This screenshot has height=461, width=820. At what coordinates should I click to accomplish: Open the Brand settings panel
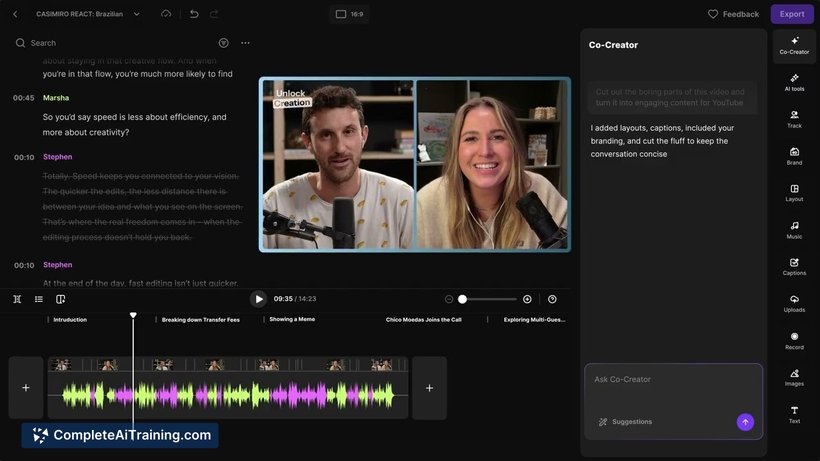pyautogui.click(x=794, y=156)
